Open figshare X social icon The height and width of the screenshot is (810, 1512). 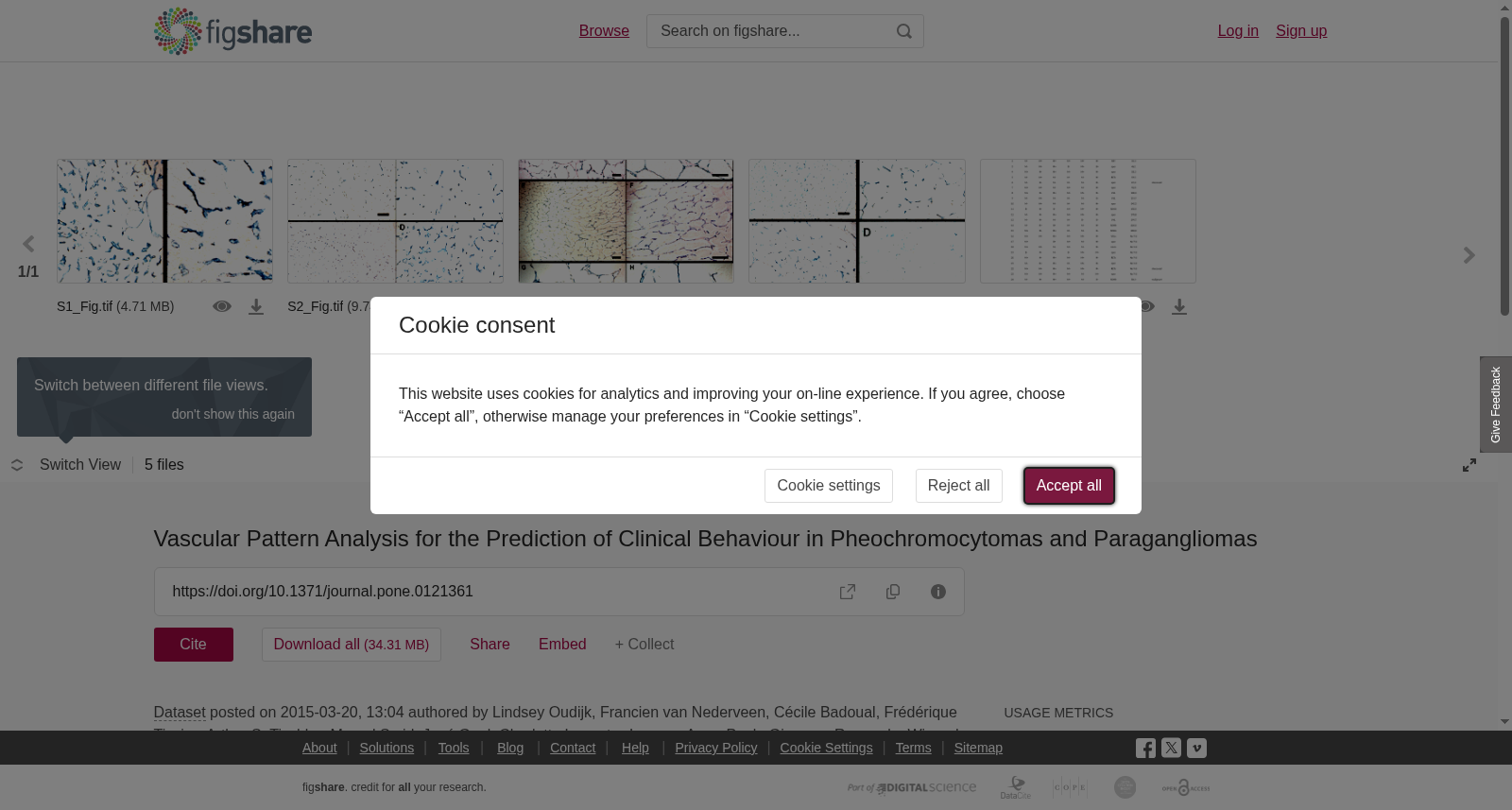1171,748
